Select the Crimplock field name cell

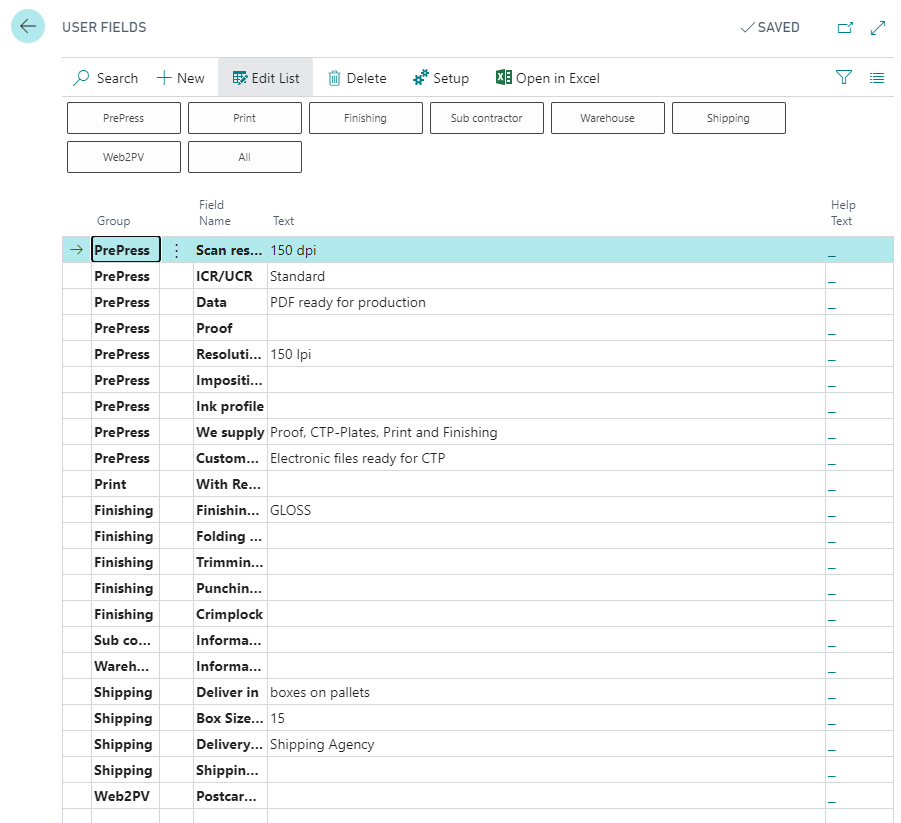230,614
